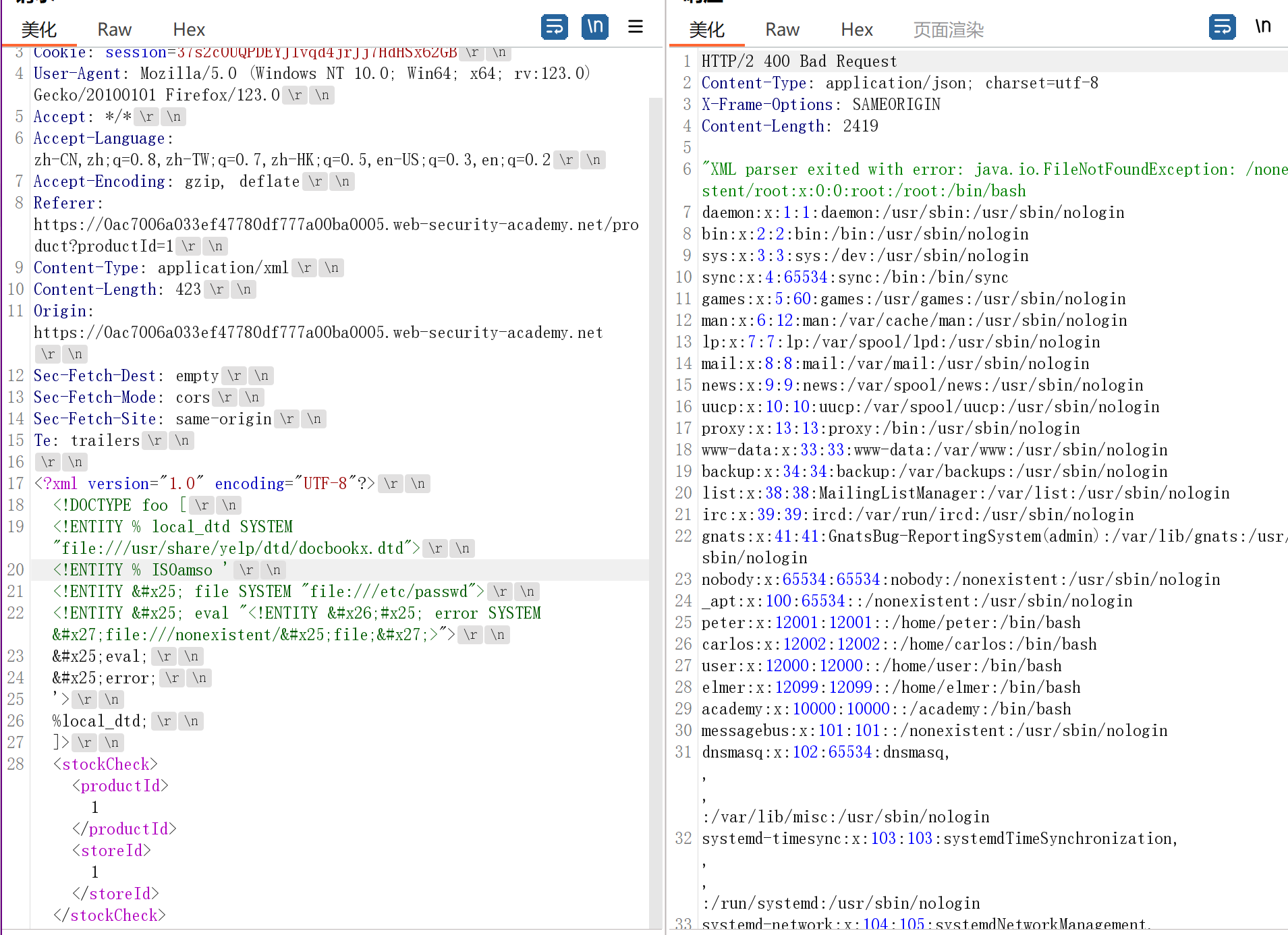Click the request editor vertical scrollbar

click(x=655, y=513)
